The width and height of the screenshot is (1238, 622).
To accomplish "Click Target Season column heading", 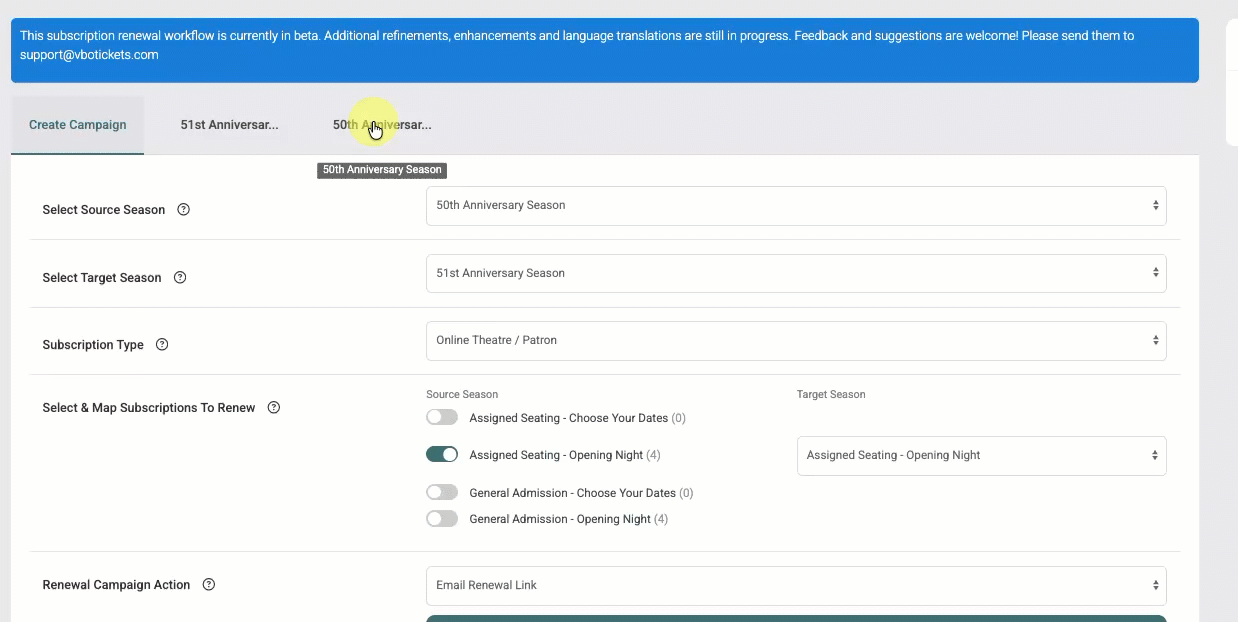I will 831,394.
